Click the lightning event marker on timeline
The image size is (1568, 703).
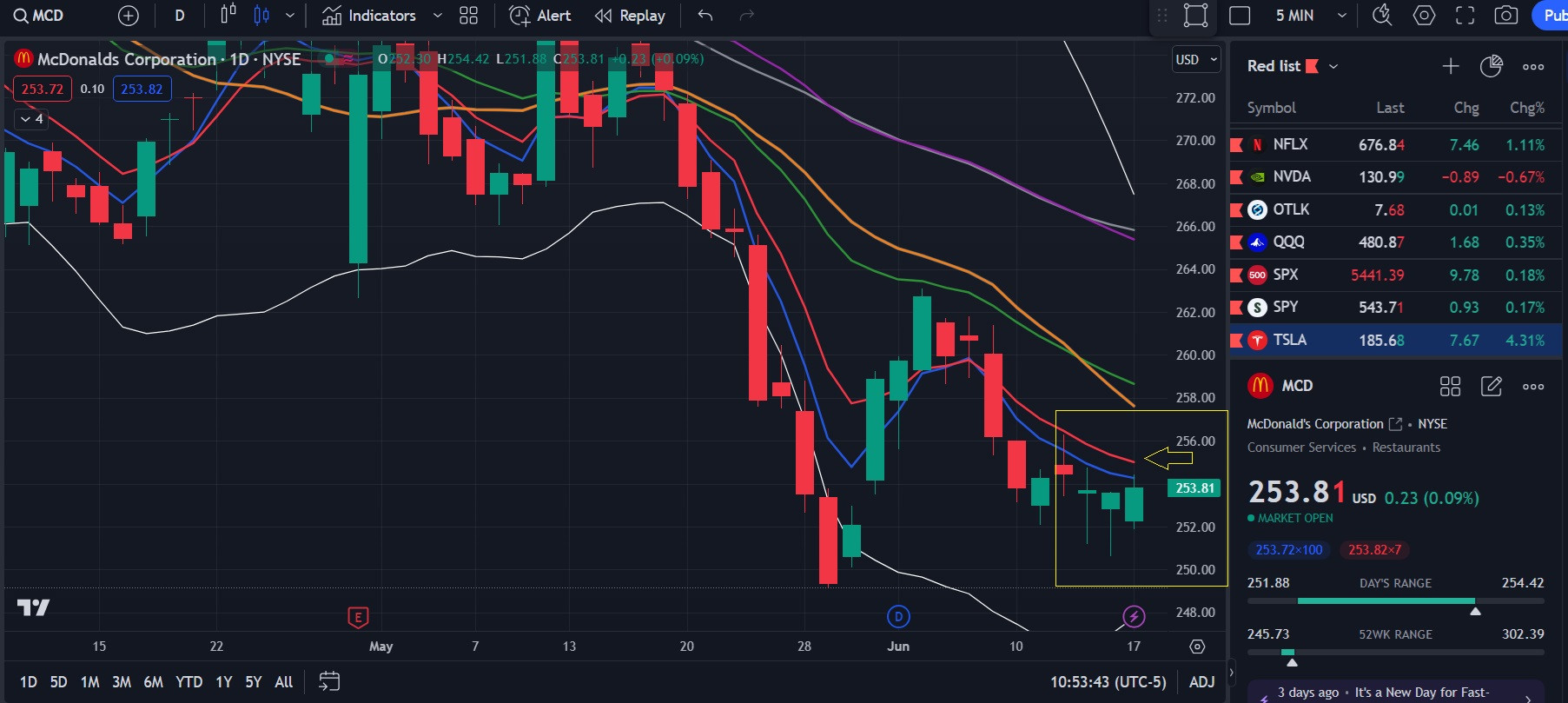pyautogui.click(x=1134, y=617)
